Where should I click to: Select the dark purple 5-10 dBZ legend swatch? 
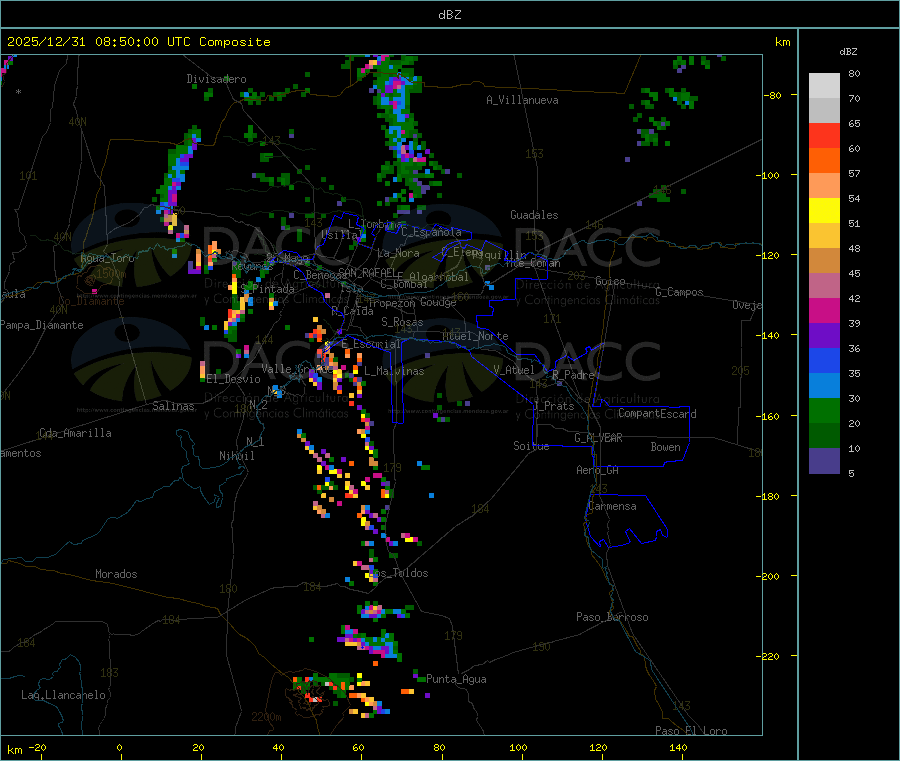click(x=824, y=461)
